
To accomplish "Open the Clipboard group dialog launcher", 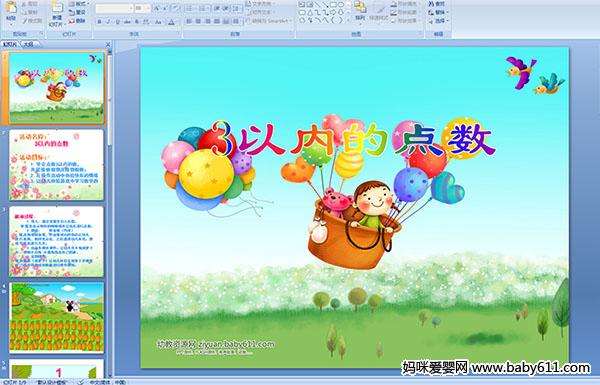I will point(41,34).
